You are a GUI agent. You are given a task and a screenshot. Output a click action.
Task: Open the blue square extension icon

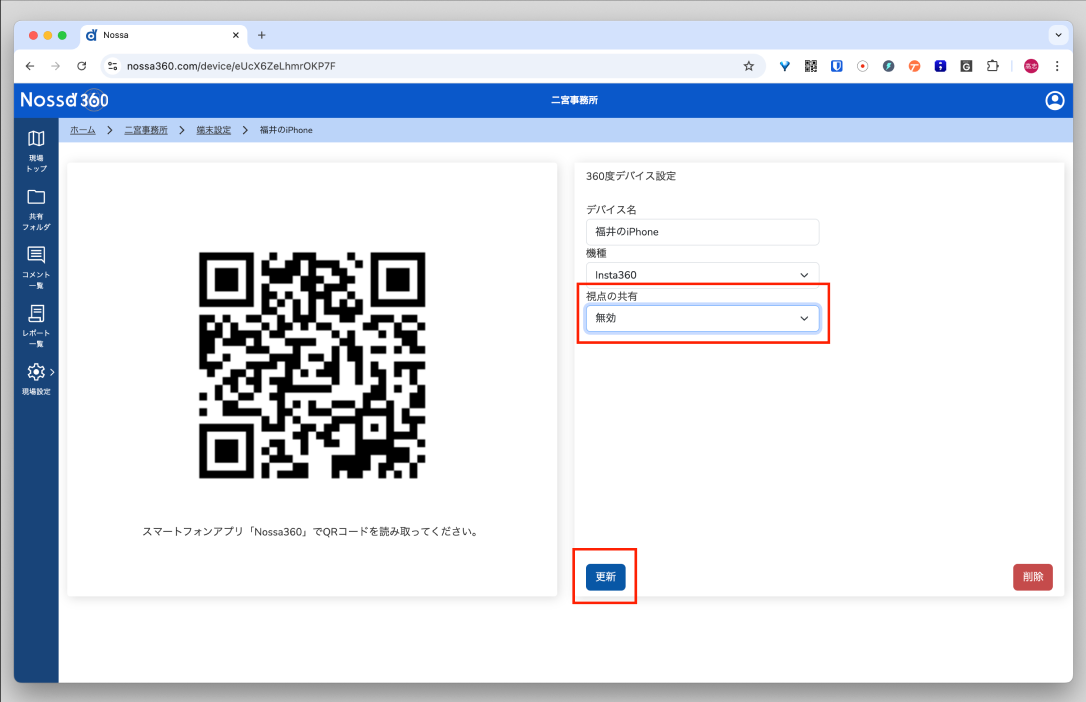[940, 66]
